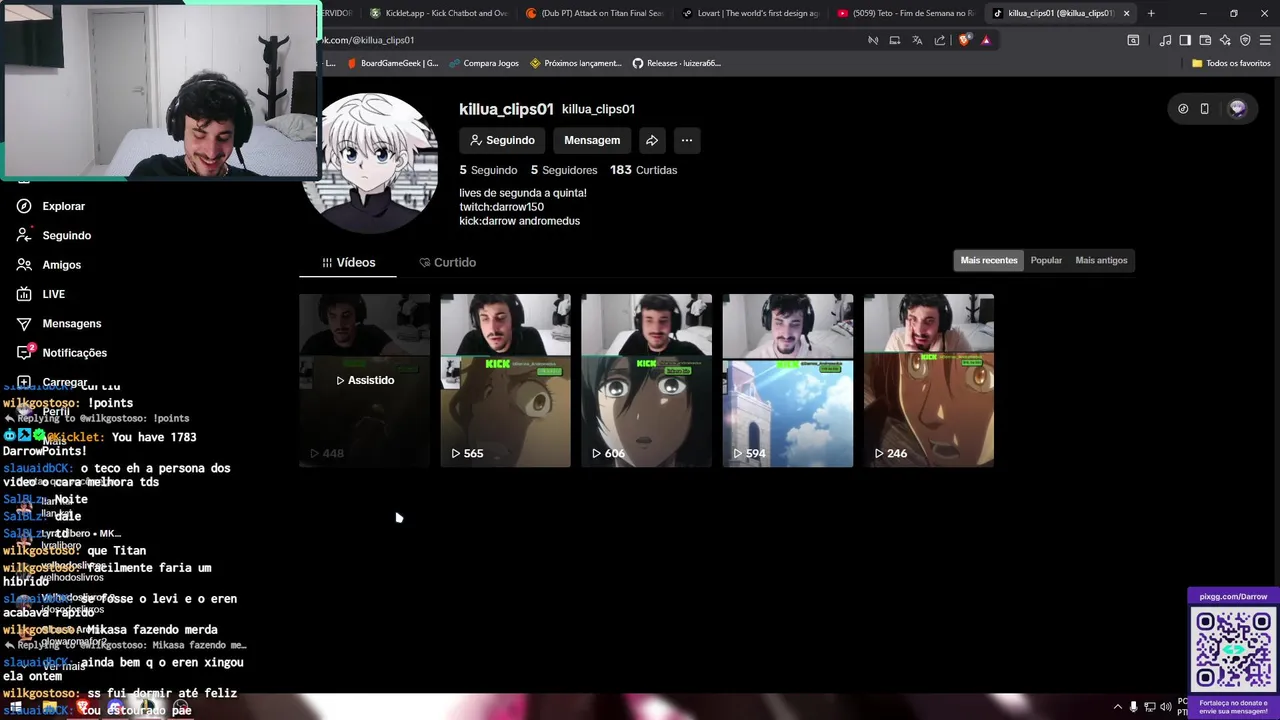
Task: Open the Compara Jogos bookmark
Action: tap(484, 63)
